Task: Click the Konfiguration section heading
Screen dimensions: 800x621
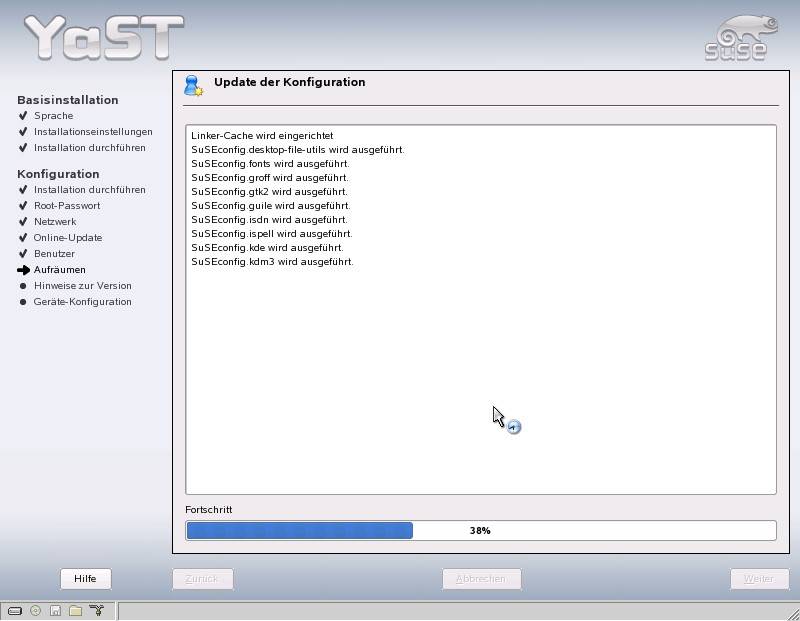Action: click(58, 174)
